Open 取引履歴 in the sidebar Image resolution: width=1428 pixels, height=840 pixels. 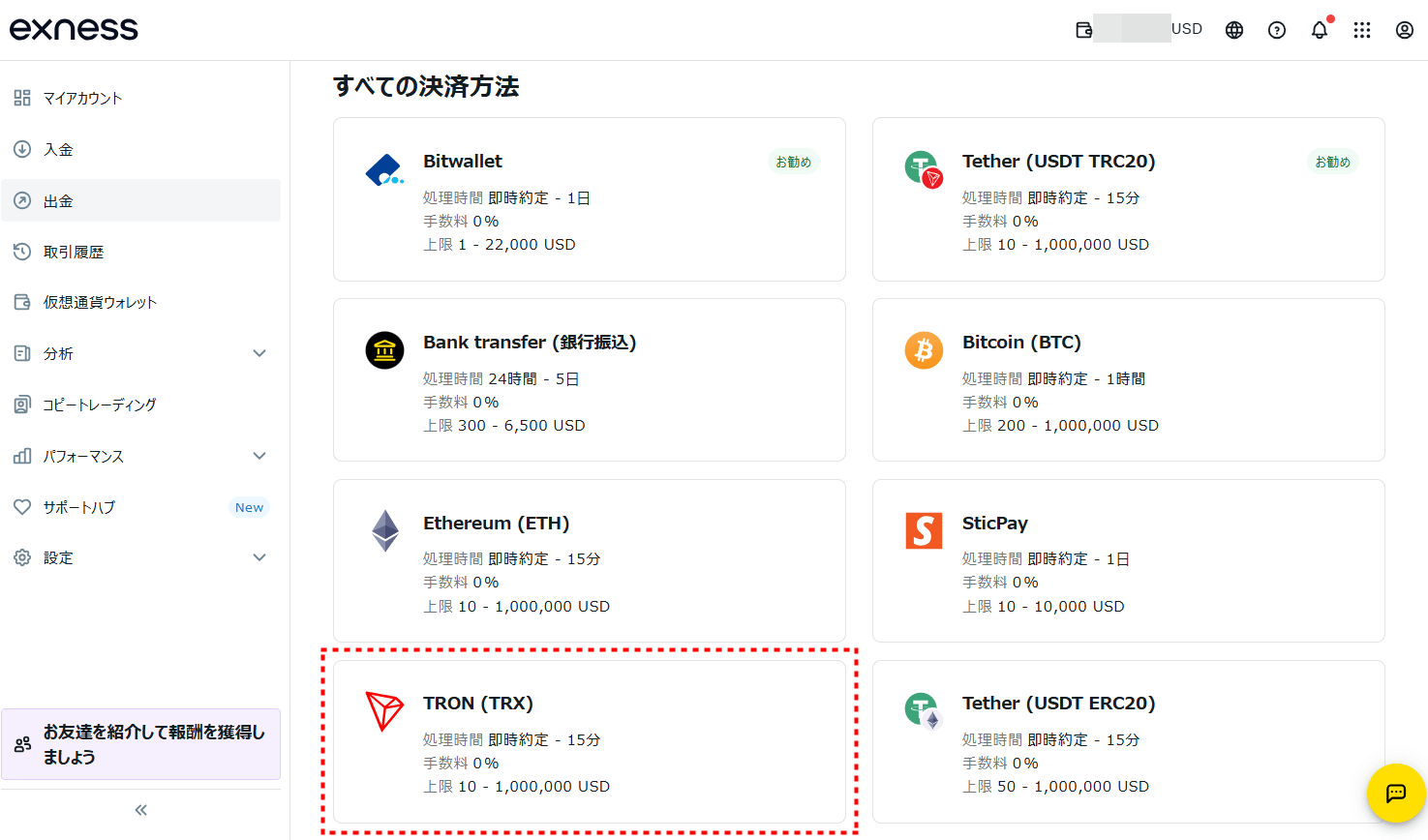(x=141, y=252)
